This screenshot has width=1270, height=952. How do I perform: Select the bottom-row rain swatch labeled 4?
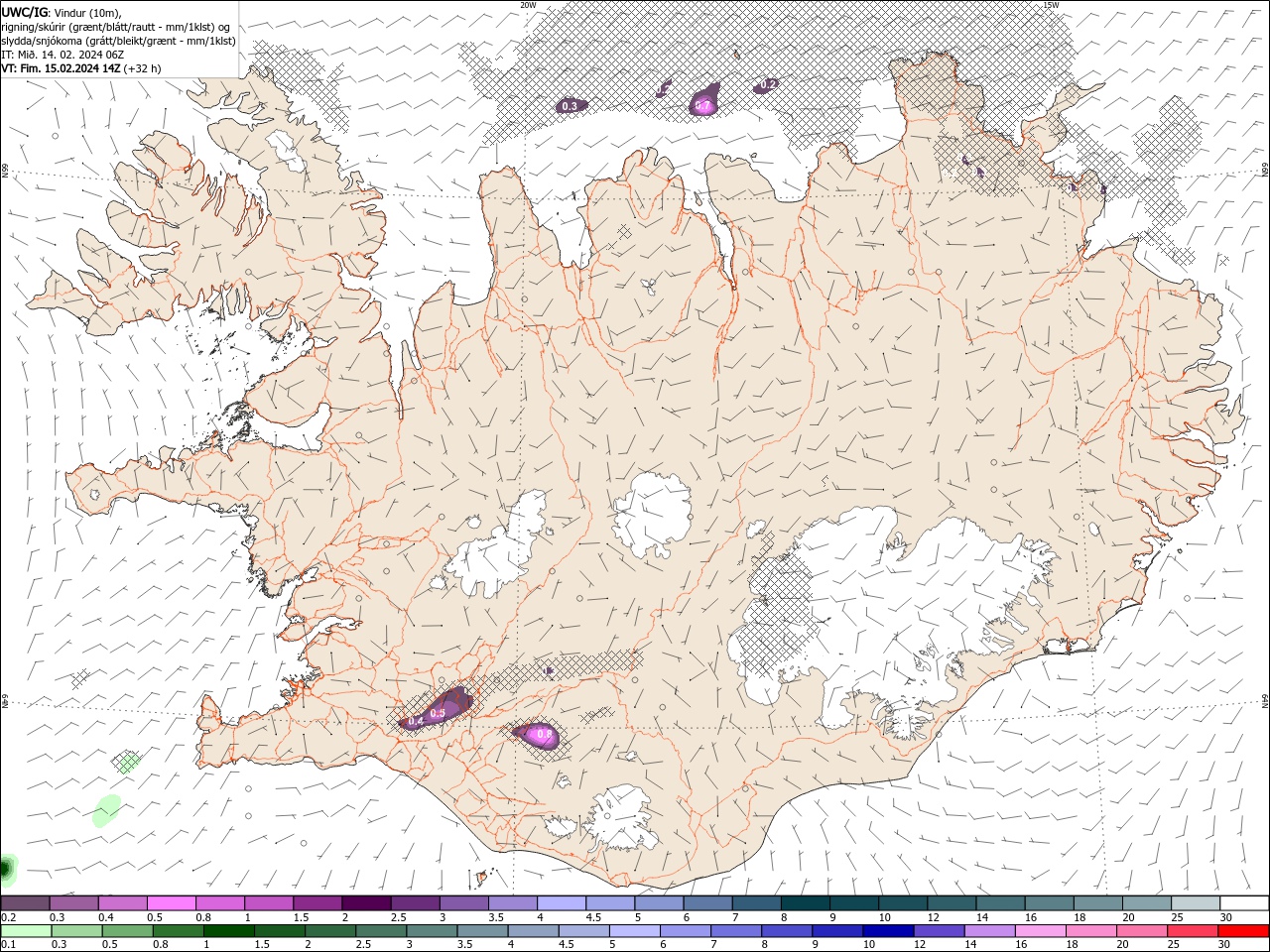click(x=533, y=931)
